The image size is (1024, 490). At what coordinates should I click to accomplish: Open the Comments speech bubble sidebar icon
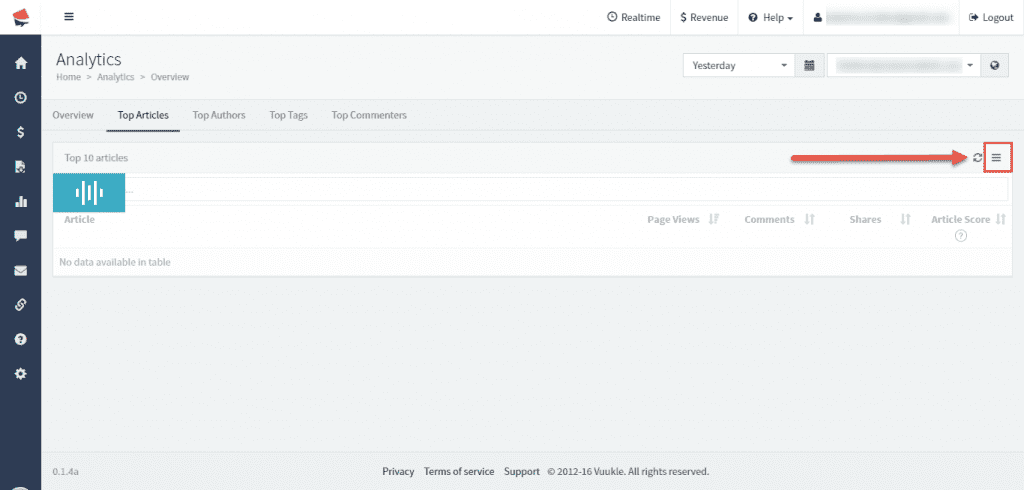pos(20,236)
